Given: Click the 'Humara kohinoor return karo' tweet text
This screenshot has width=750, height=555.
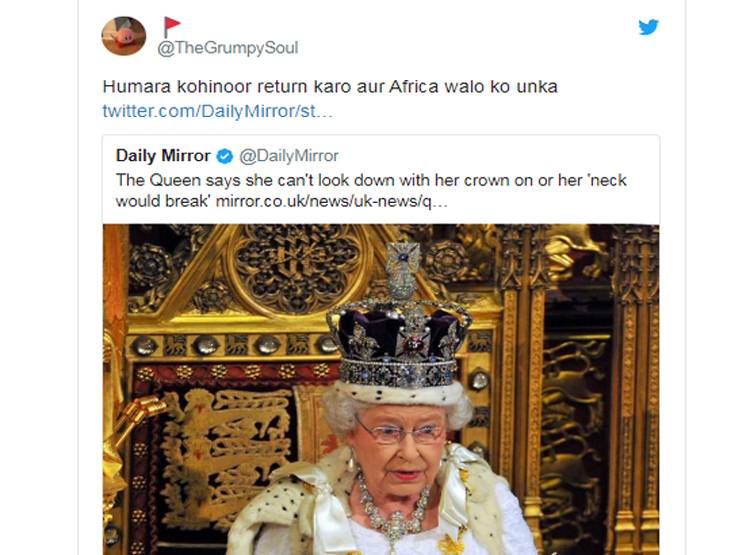Looking at the screenshot, I should coord(330,87).
